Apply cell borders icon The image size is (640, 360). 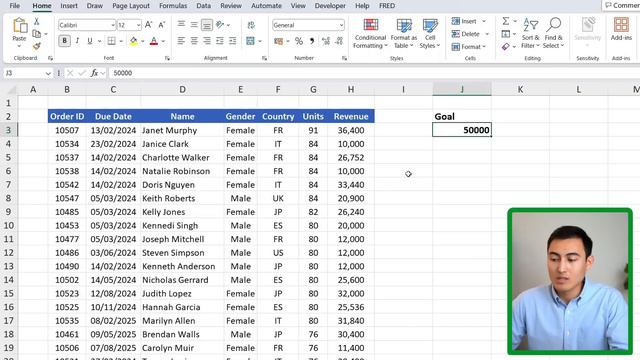111,41
